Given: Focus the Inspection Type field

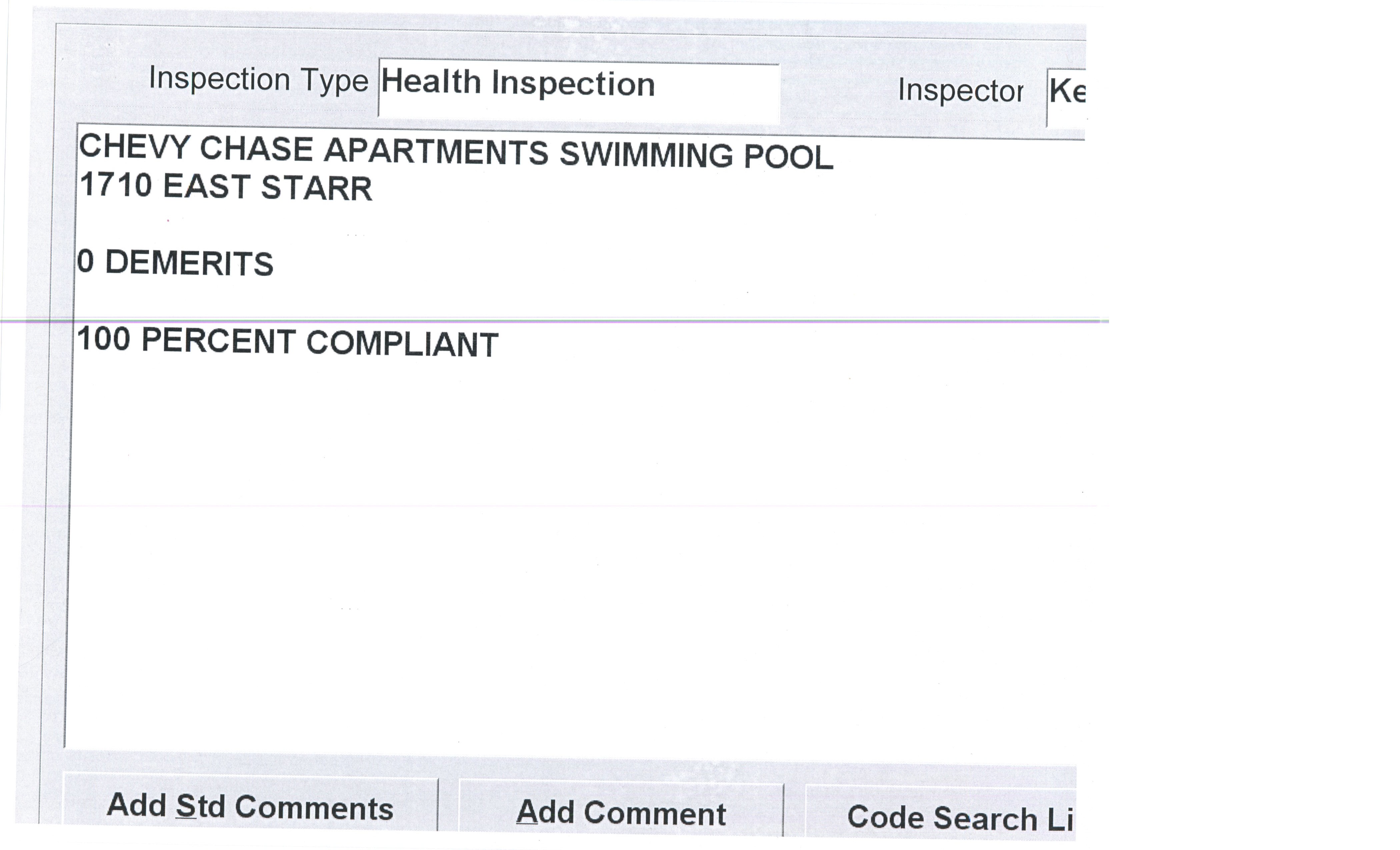Looking at the screenshot, I should (578, 90).
